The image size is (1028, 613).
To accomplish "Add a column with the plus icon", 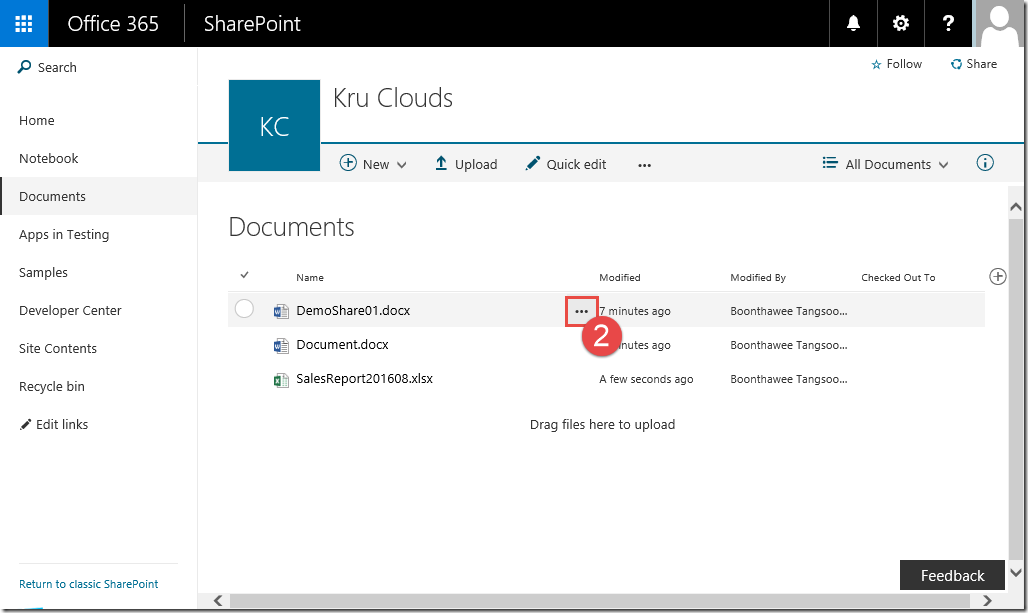I will click(x=998, y=277).
